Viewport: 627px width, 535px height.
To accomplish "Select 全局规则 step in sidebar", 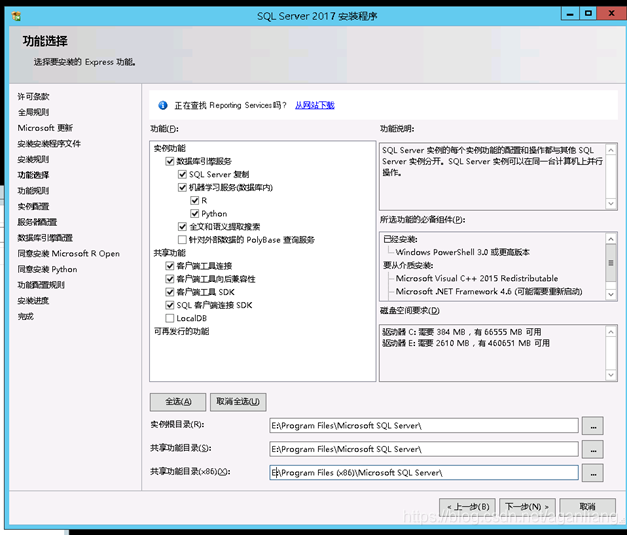I will (34, 112).
